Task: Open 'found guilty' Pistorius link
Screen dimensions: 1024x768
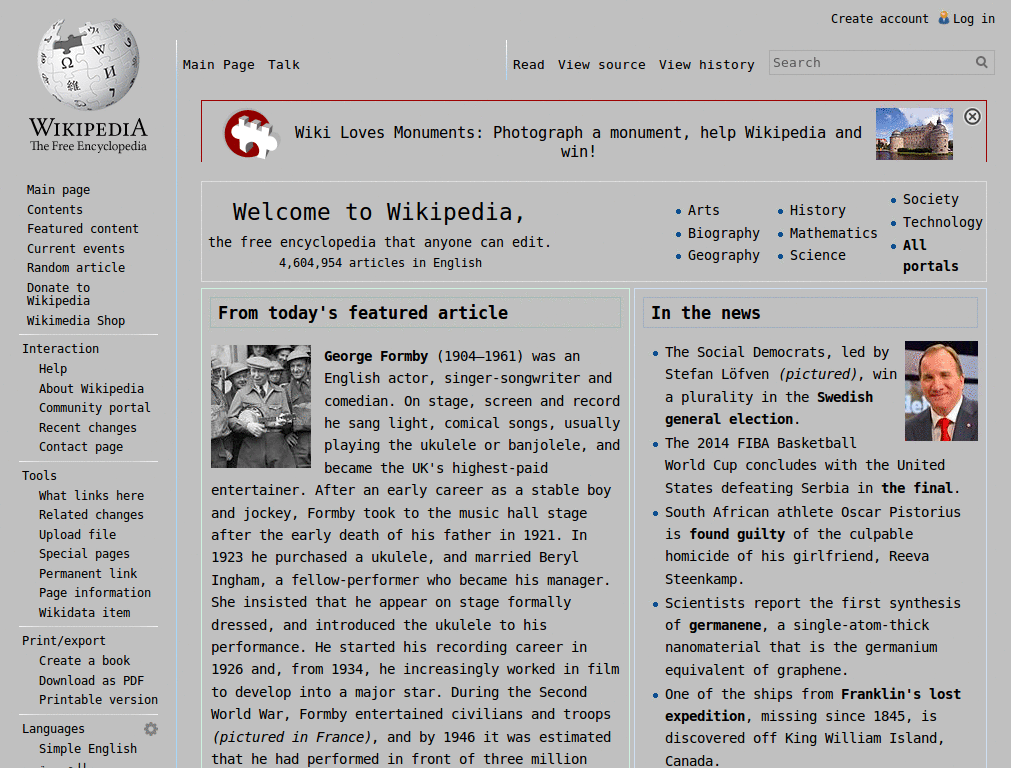Action: pyautogui.click(x=737, y=534)
